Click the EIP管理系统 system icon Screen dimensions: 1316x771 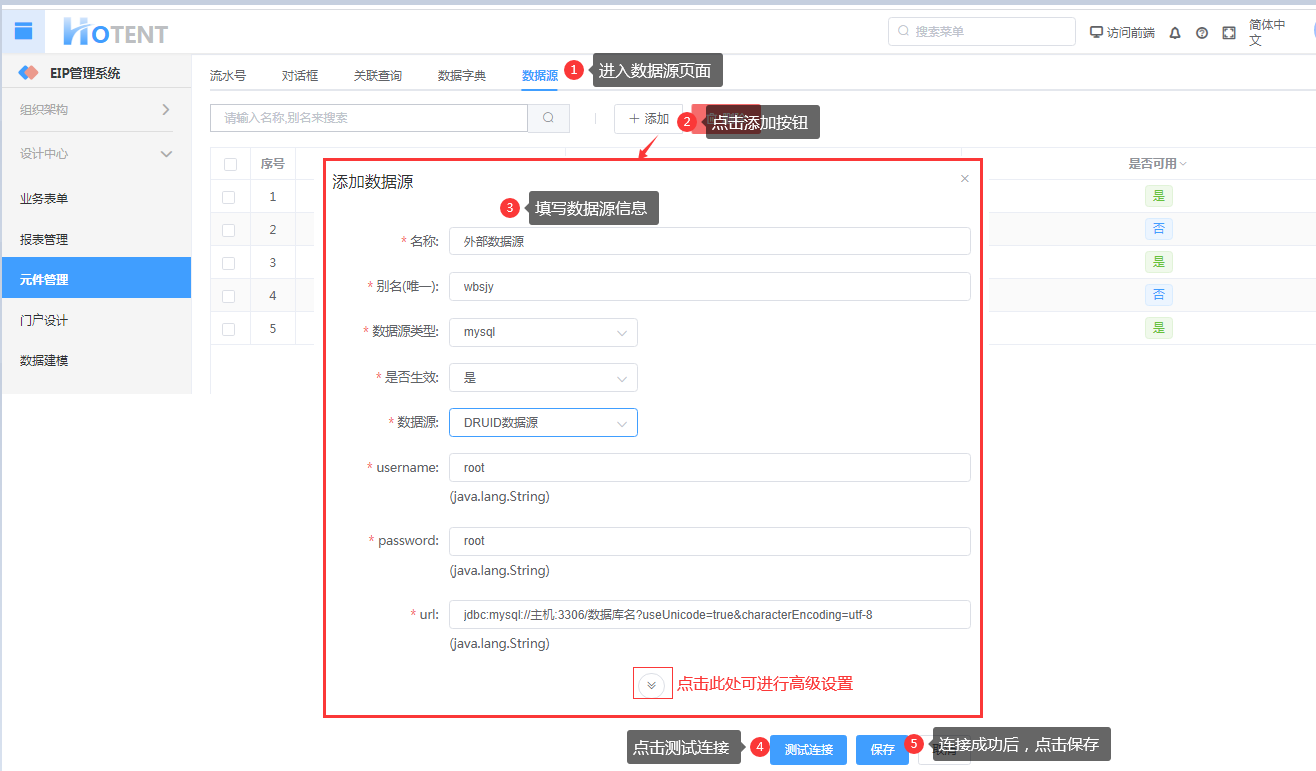coord(29,73)
